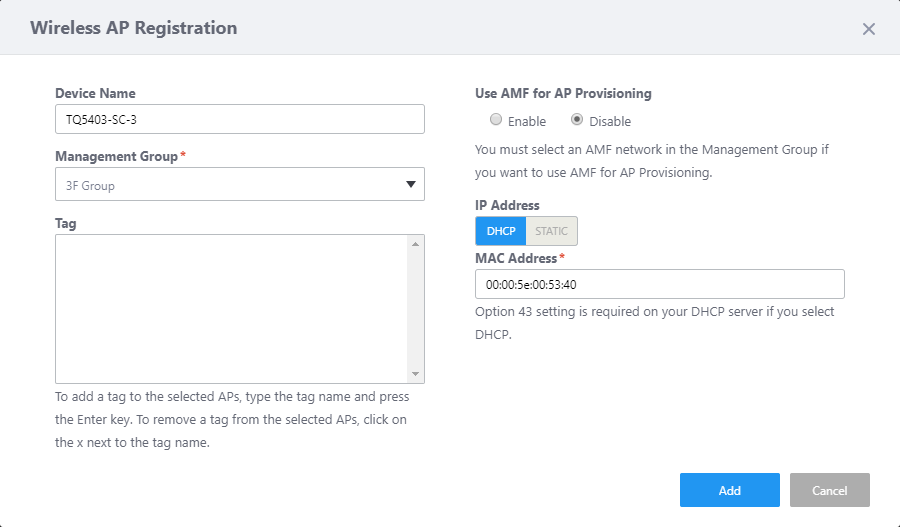
Task: Switch IP Address mode to DHCP
Action: [x=500, y=231]
